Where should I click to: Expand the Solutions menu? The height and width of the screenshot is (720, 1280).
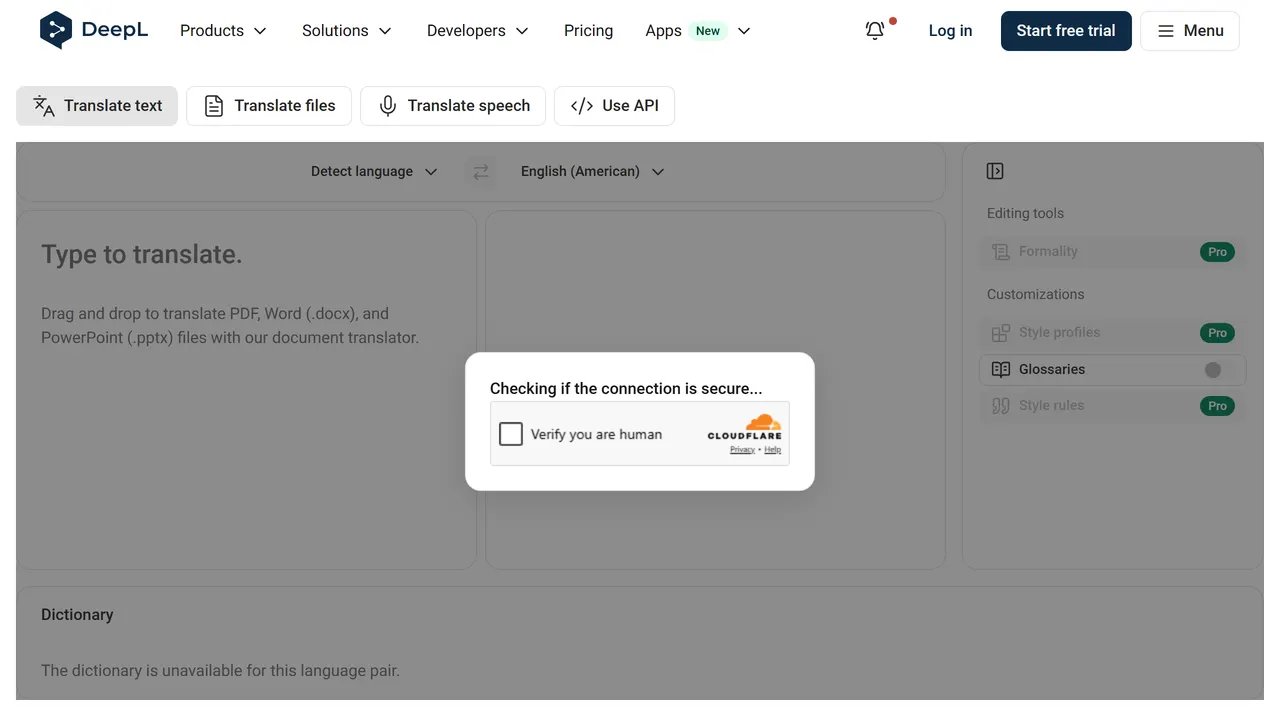click(347, 31)
